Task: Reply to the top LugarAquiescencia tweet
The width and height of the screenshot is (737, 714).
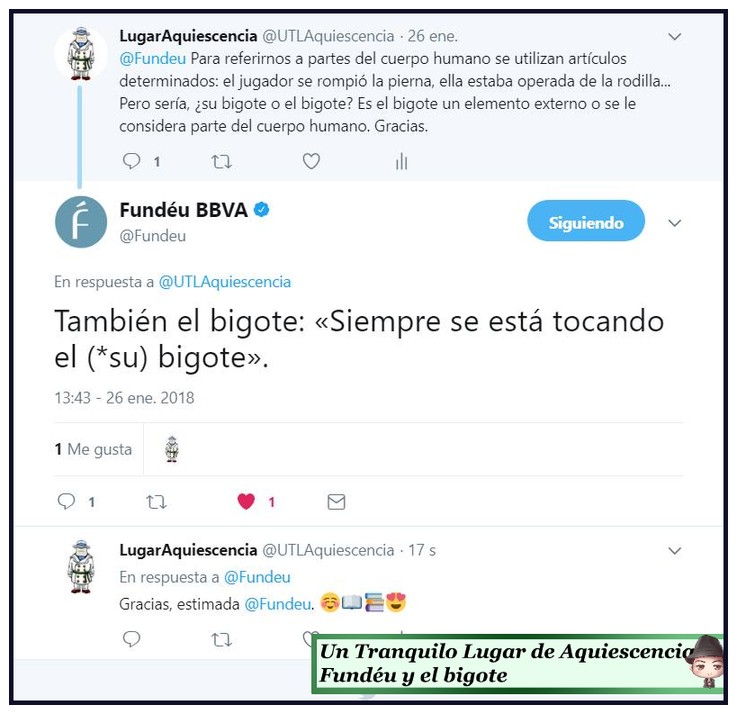Action: coord(131,161)
